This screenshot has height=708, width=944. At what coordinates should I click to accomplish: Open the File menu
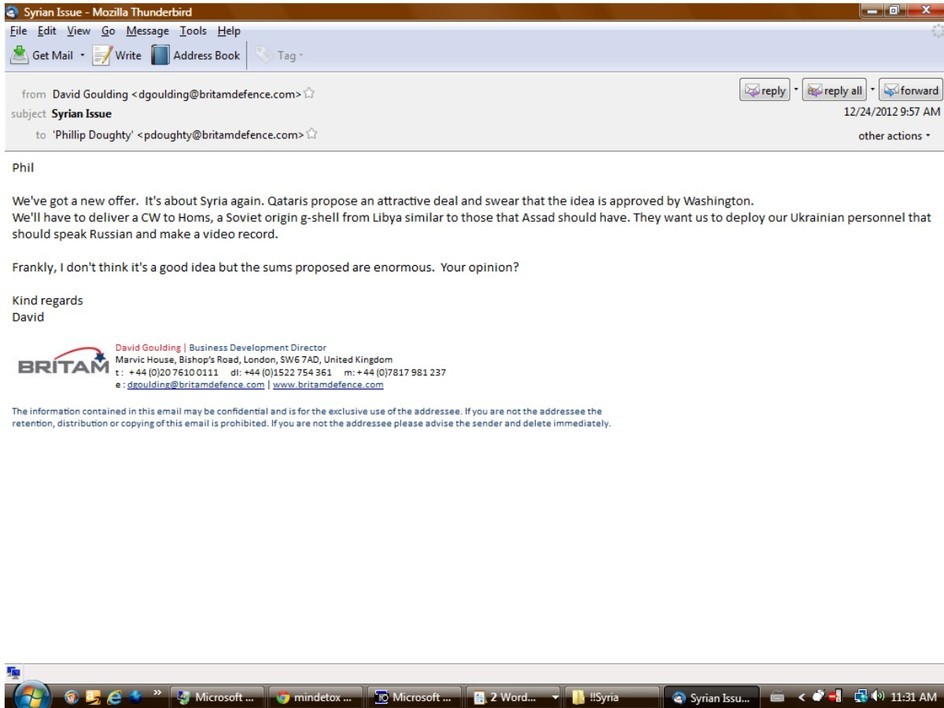(x=18, y=31)
